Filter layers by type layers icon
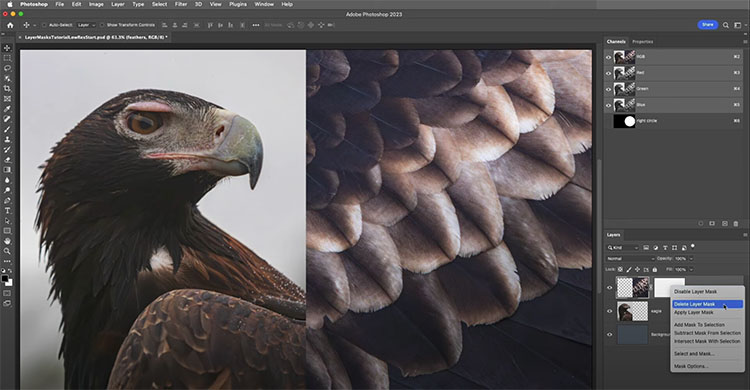Image resolution: width=750 pixels, height=390 pixels. point(665,247)
